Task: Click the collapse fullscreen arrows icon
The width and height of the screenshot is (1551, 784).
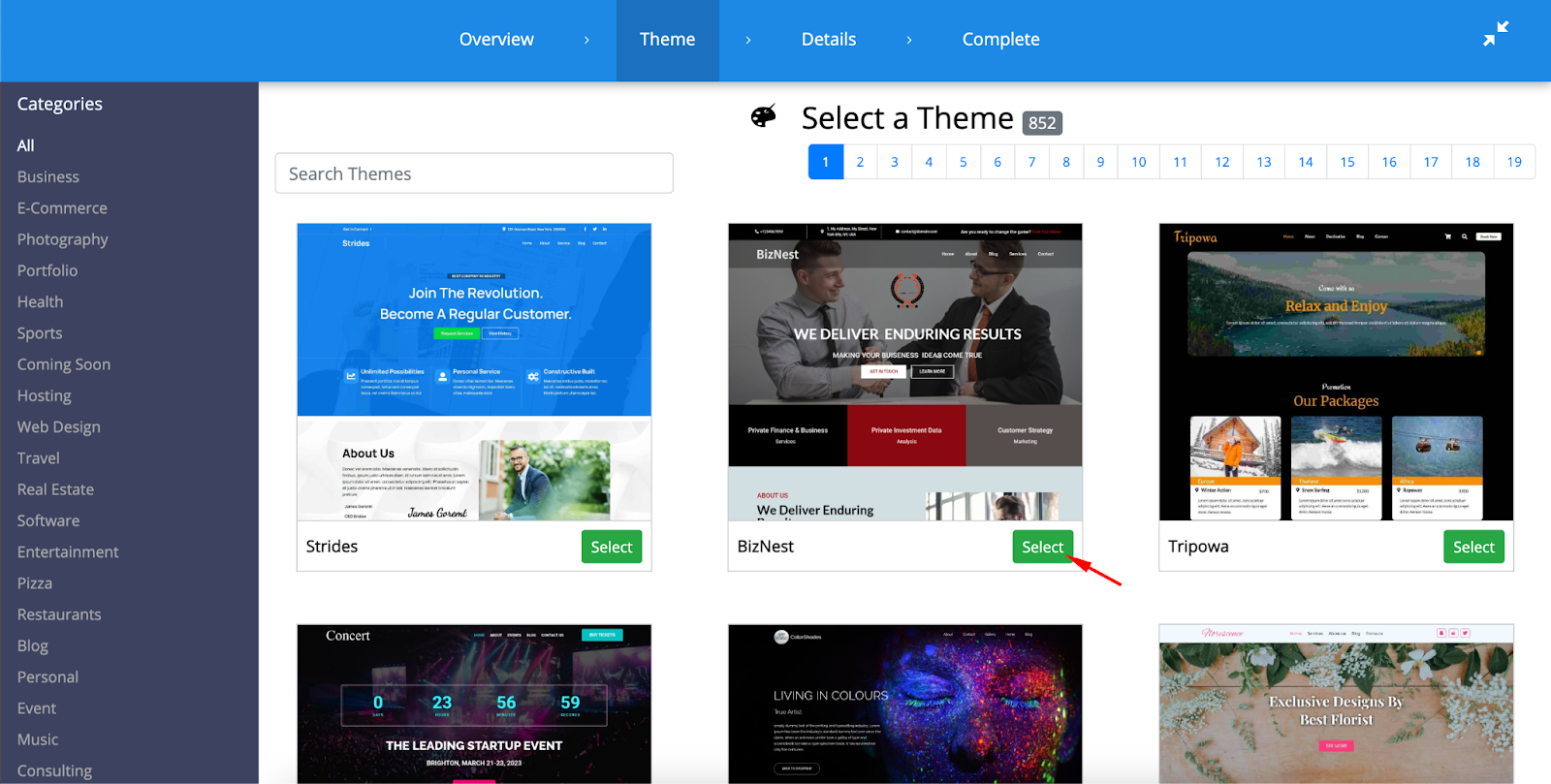Action: pyautogui.click(x=1496, y=34)
